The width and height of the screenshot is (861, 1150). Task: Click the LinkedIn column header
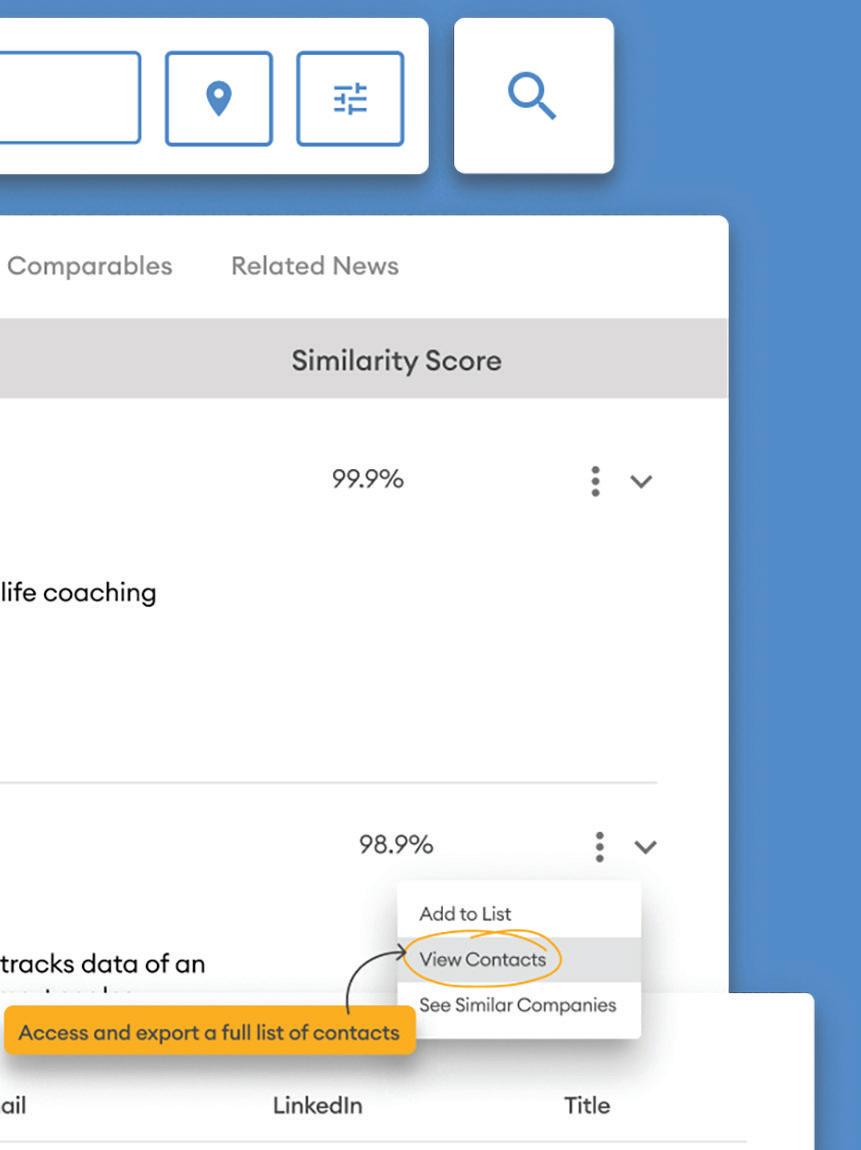(317, 1105)
